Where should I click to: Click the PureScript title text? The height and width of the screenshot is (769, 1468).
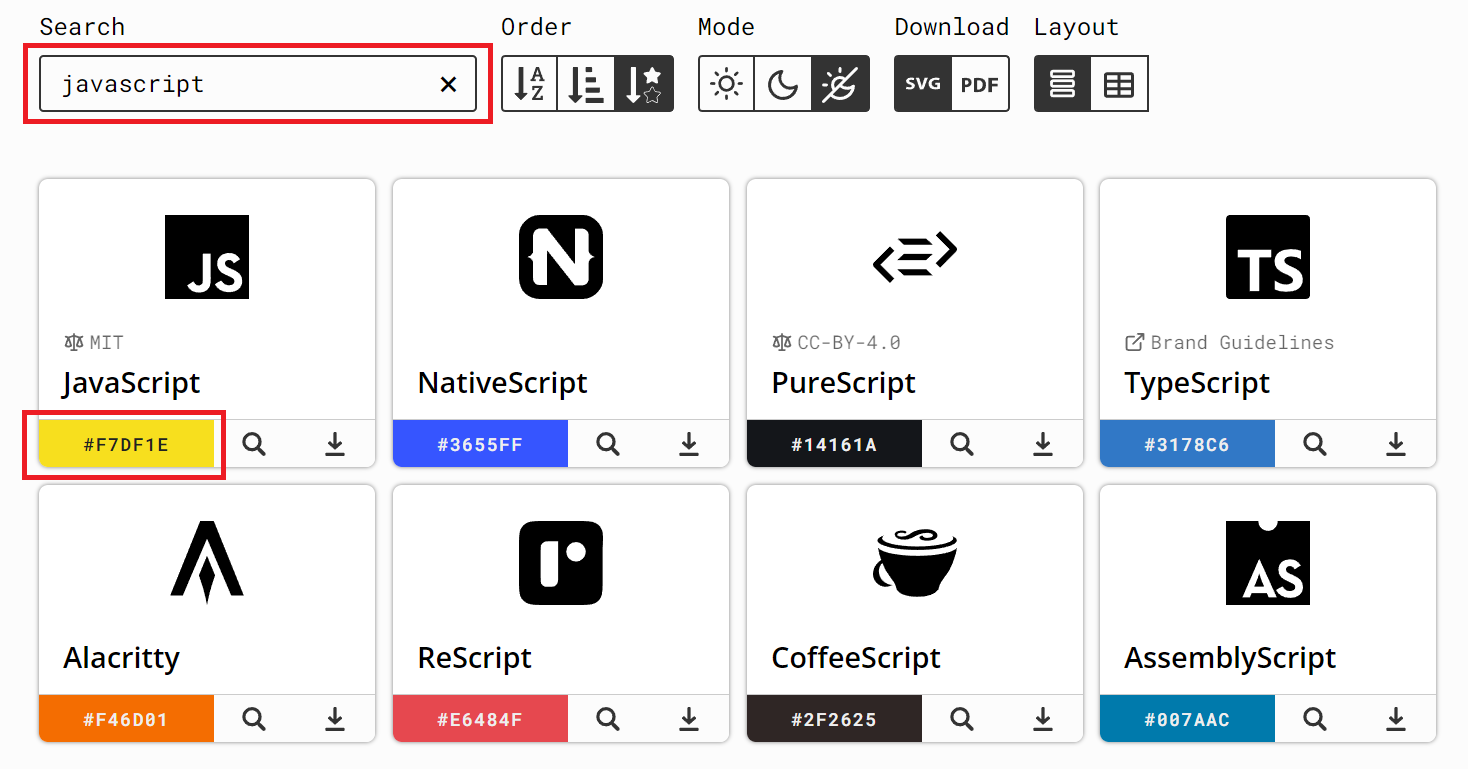[844, 383]
